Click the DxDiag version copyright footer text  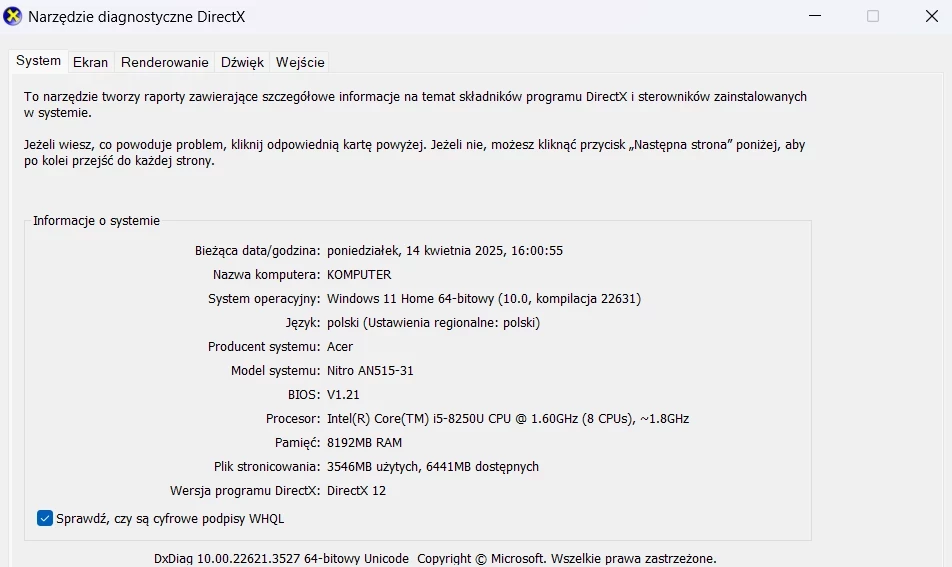click(435, 559)
